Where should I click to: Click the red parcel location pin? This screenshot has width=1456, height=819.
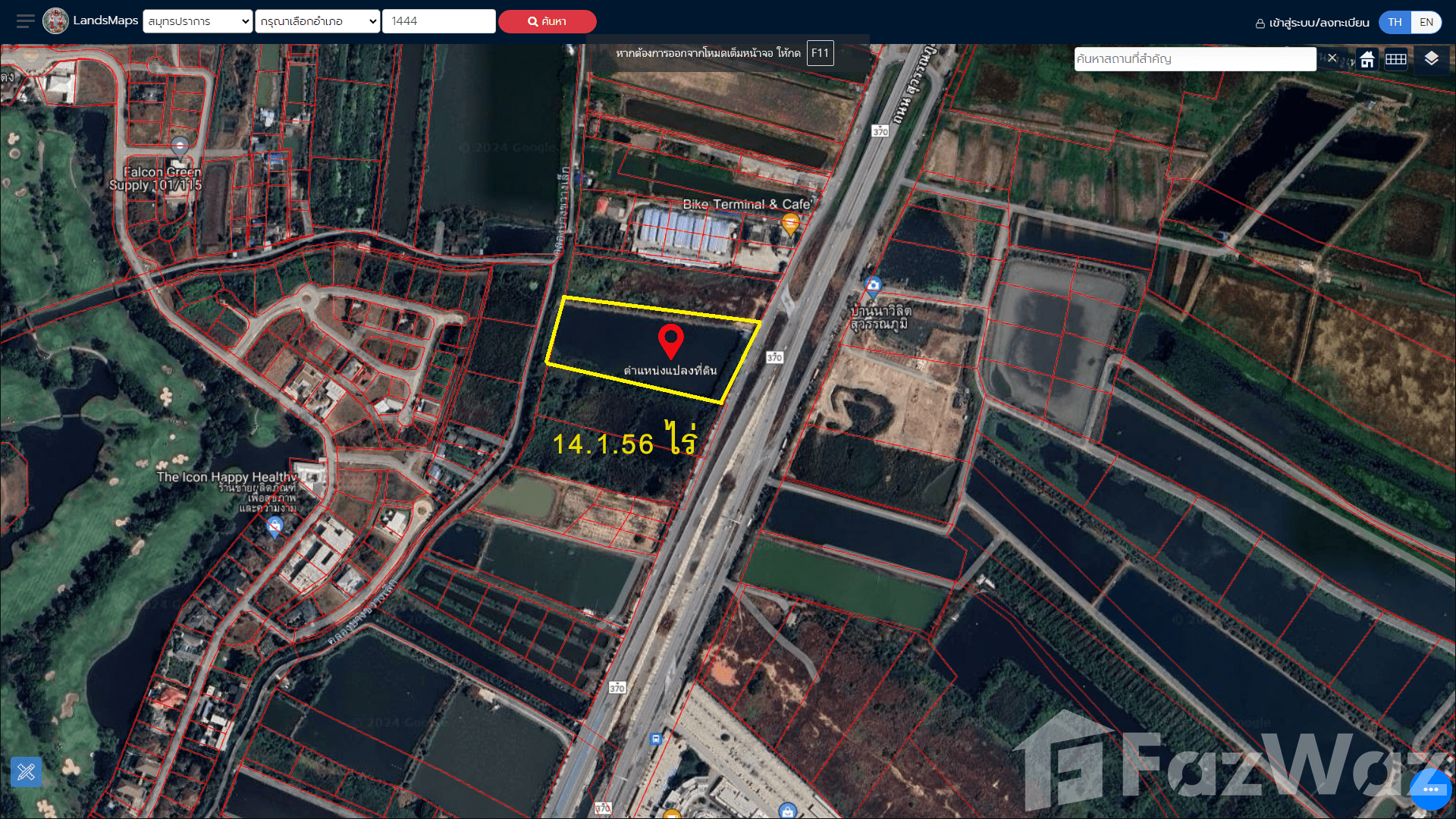(670, 340)
